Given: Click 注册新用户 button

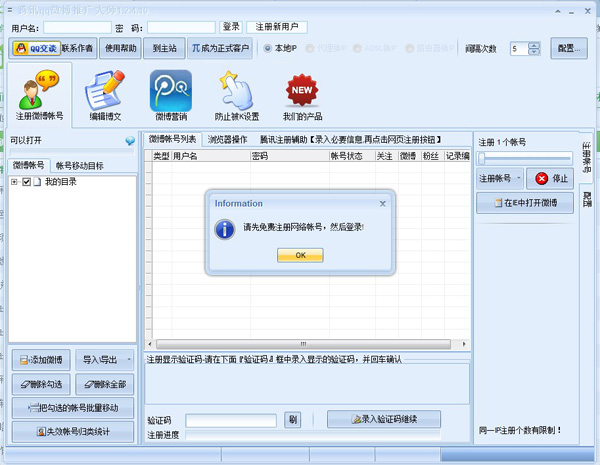Looking at the screenshot, I should pos(277,27).
